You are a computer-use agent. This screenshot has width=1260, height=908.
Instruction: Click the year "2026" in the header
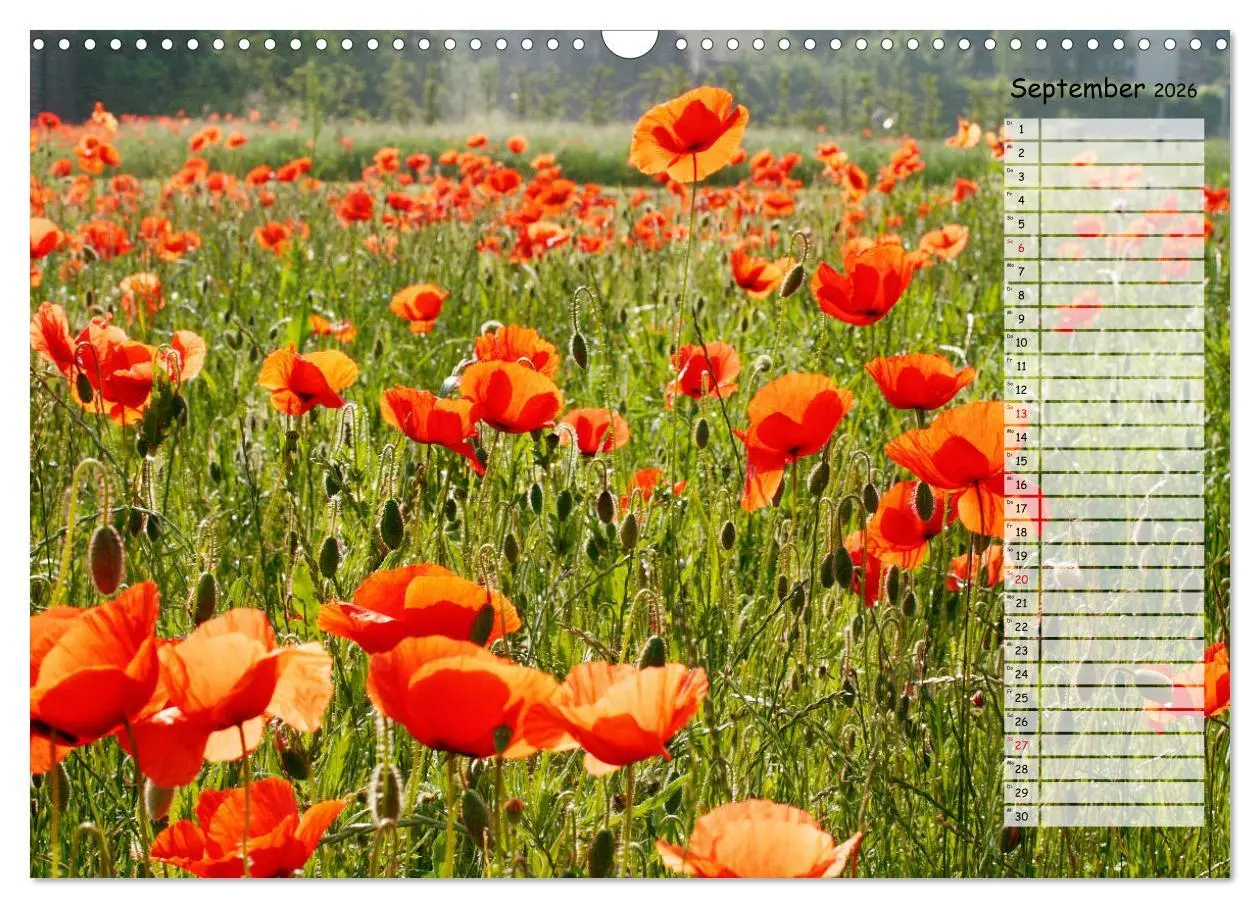[1175, 90]
